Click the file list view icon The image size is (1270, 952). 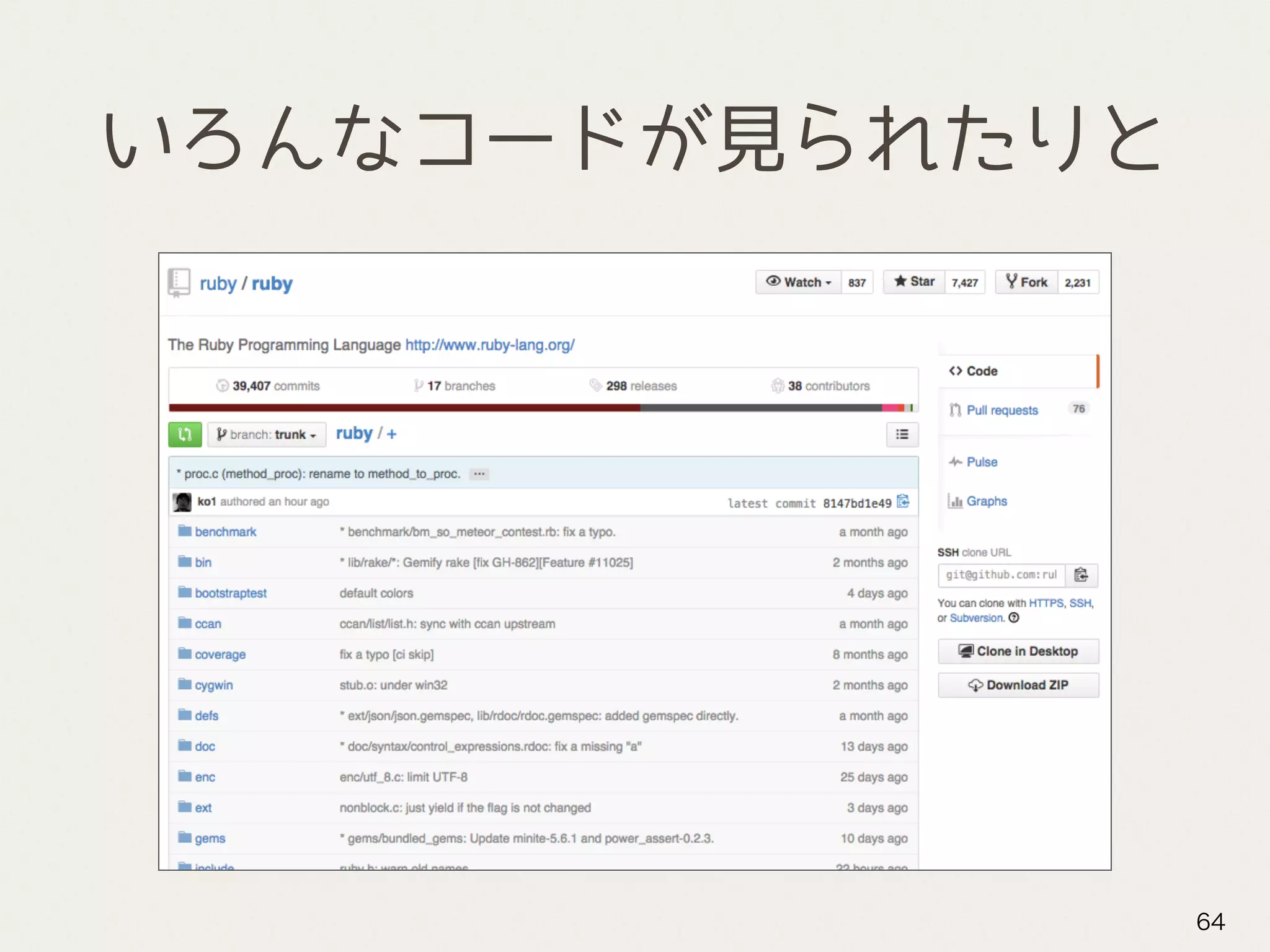click(x=902, y=434)
